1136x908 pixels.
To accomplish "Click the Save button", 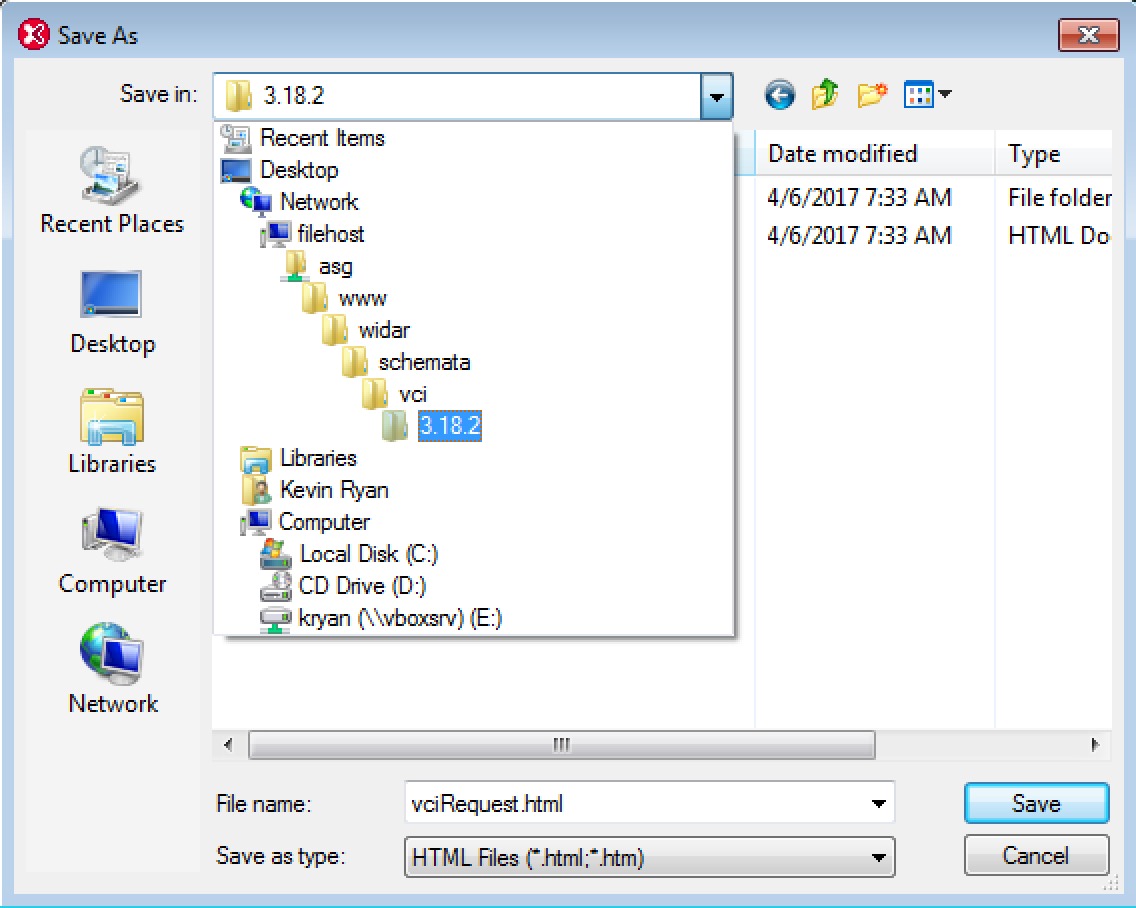I will point(1036,803).
